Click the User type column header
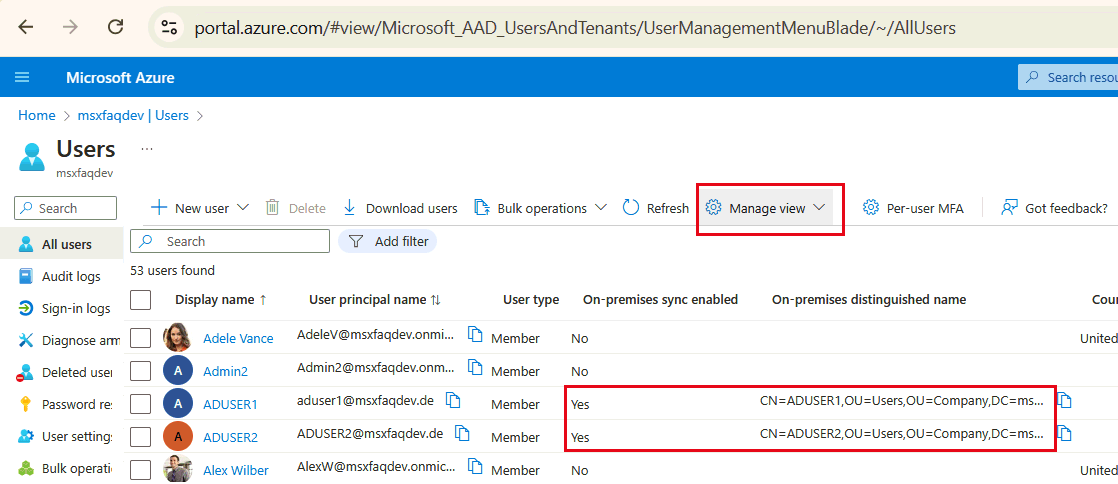 coord(531,300)
